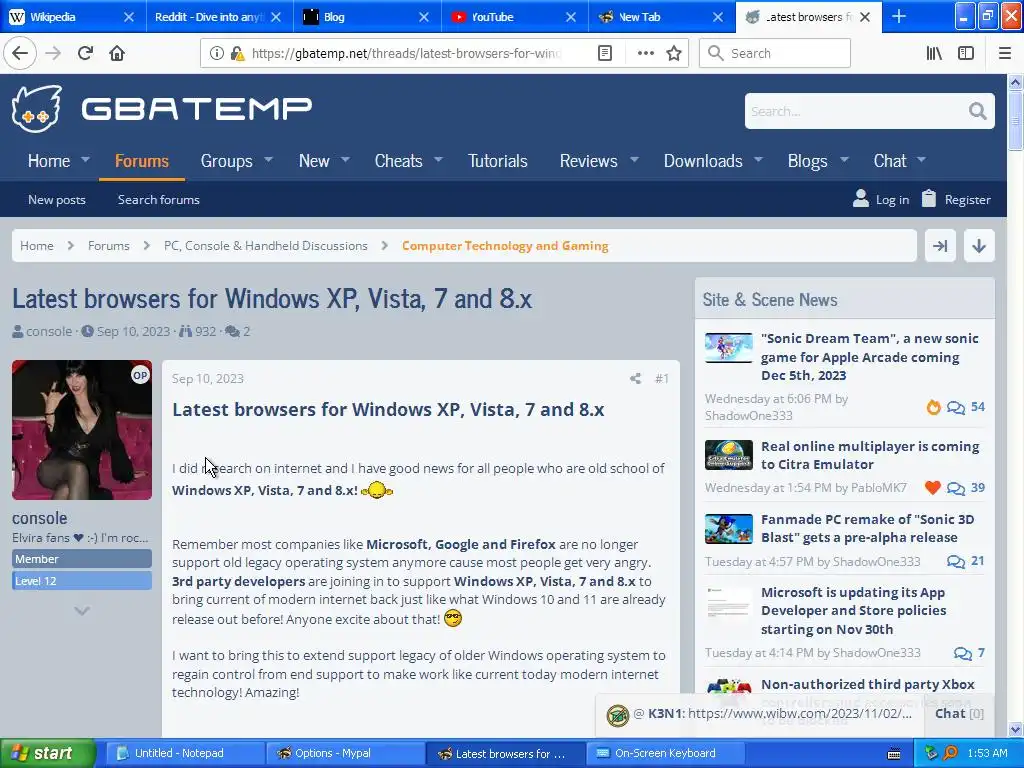Click share icon on post #1
Screen dimensions: 1024x768
point(635,378)
